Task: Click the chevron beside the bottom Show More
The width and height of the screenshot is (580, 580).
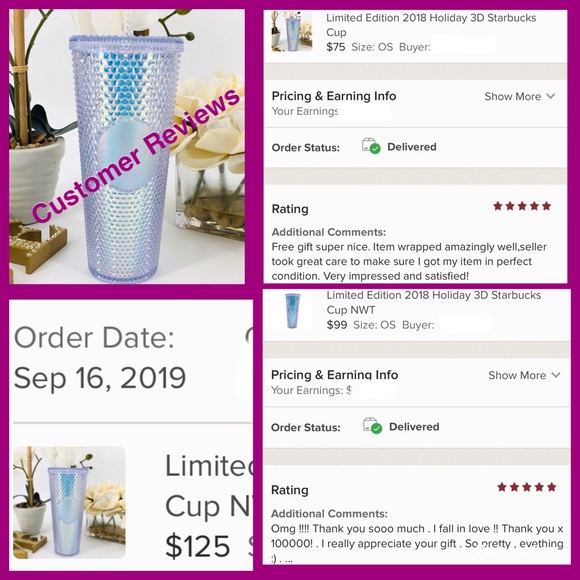Action: point(556,375)
